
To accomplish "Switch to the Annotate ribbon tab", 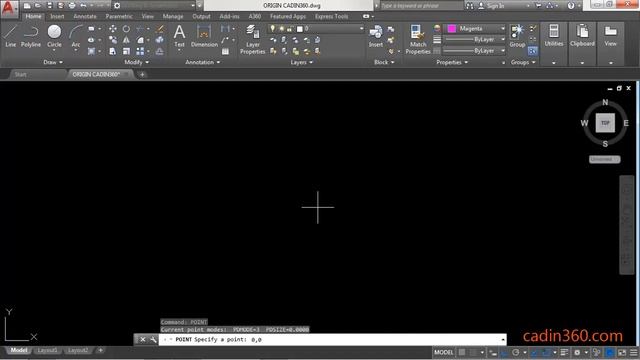I will point(85,16).
